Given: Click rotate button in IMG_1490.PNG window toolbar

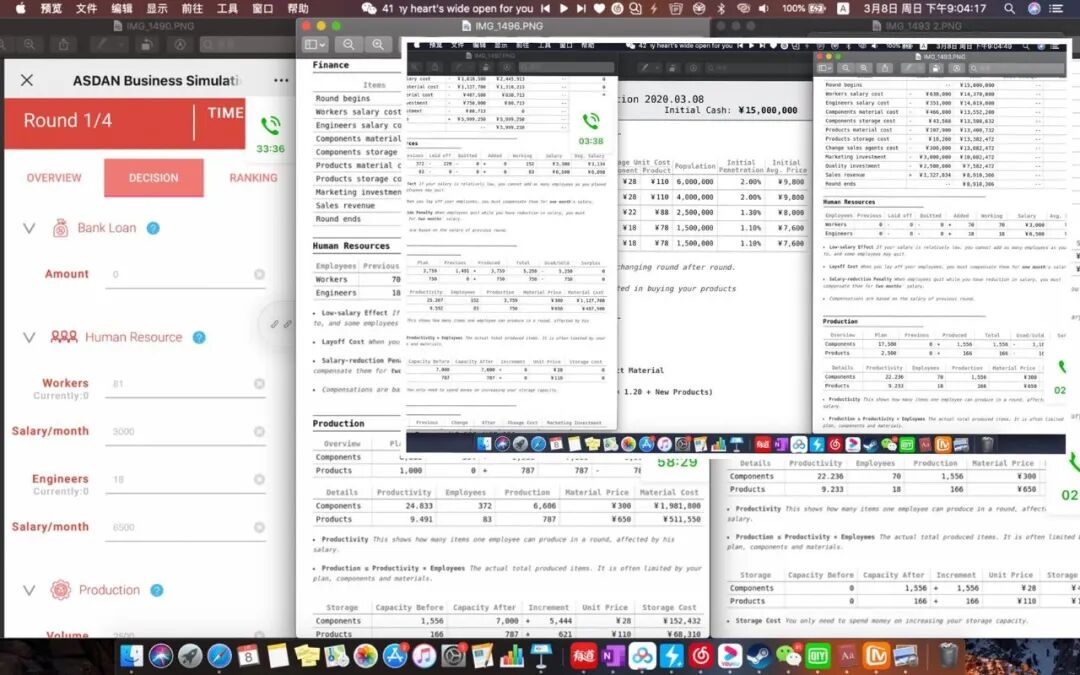Looking at the screenshot, I should point(146,45).
